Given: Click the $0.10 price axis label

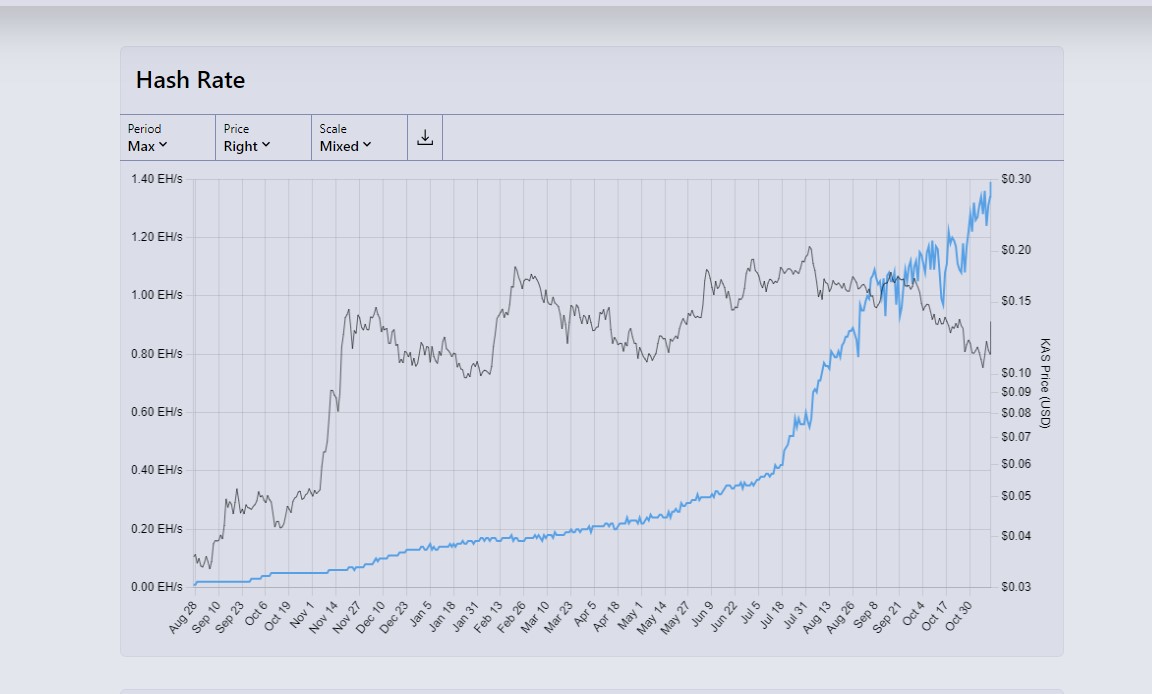Looking at the screenshot, I should pos(1016,372).
